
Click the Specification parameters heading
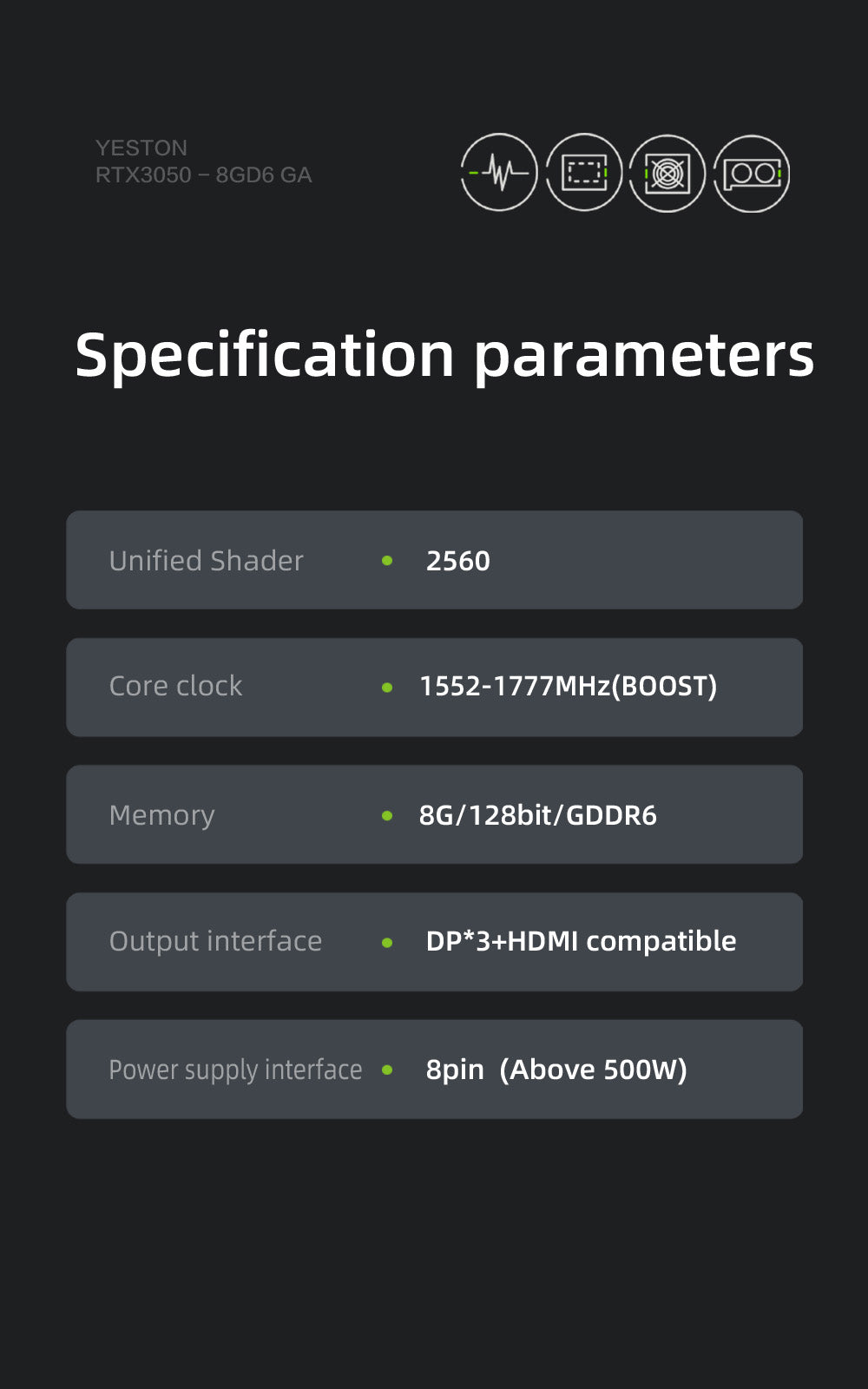tap(444, 355)
